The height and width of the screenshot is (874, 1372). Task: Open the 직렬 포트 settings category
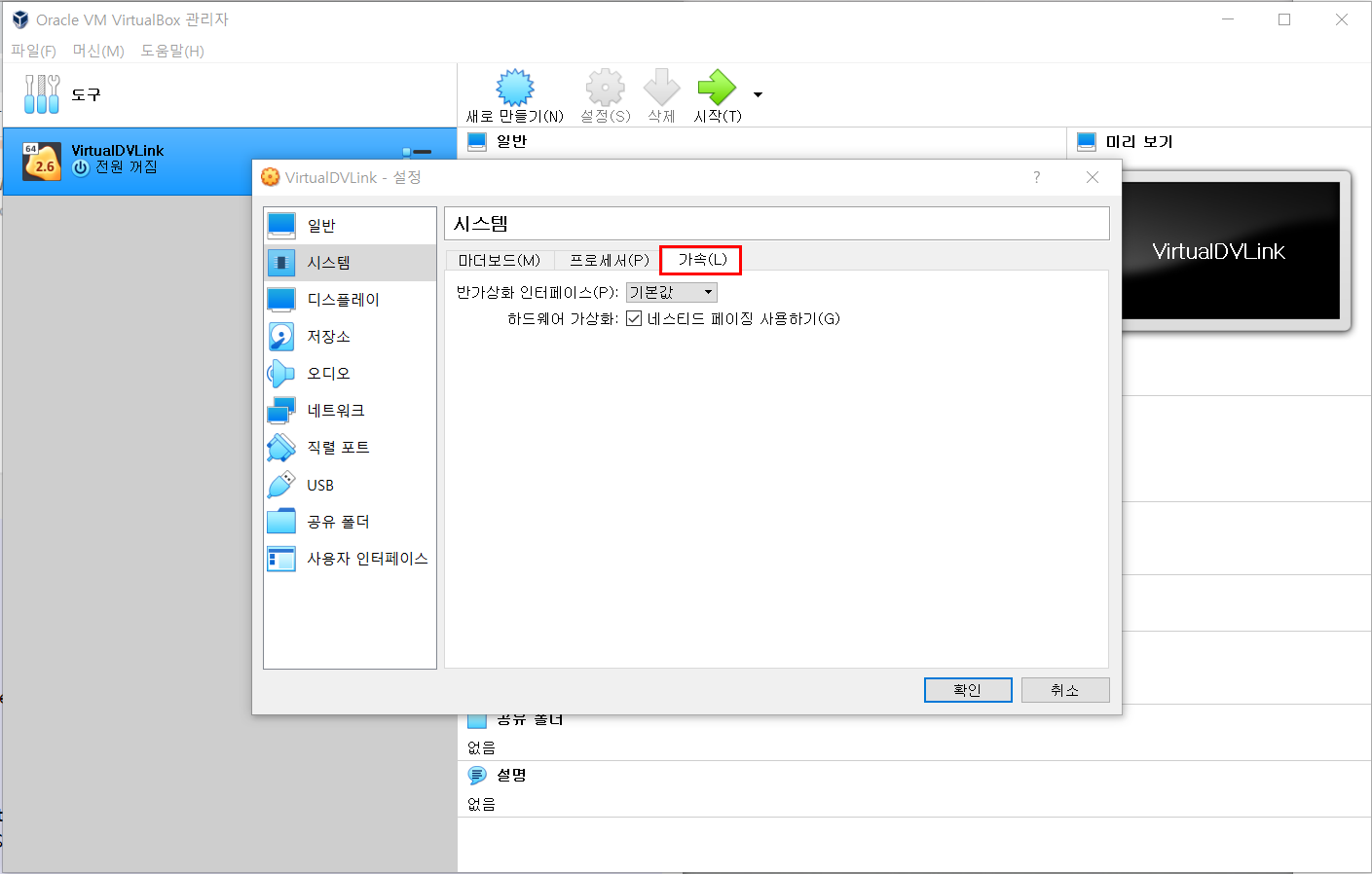click(x=350, y=448)
